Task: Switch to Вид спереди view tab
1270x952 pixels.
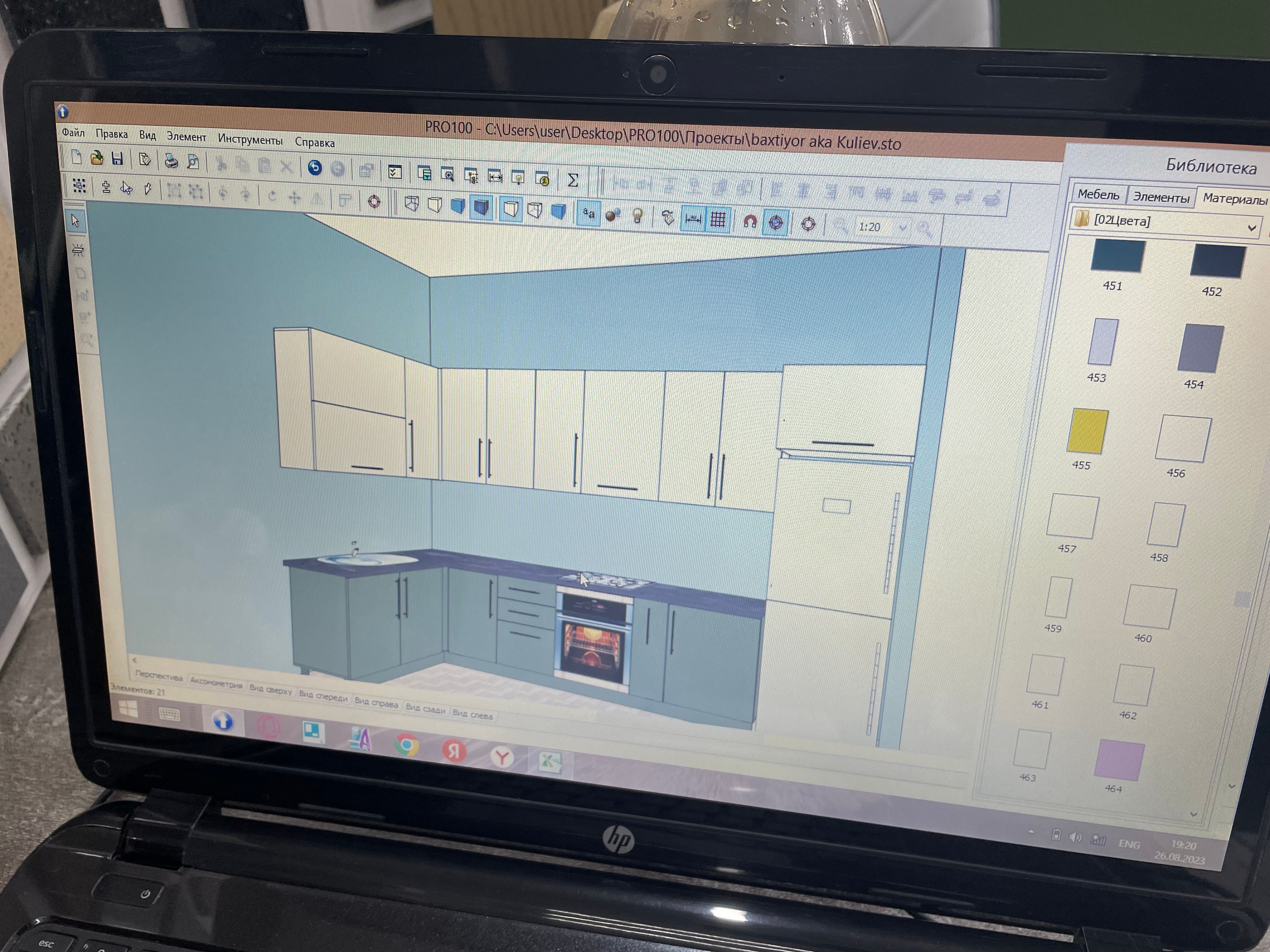Action: [x=323, y=697]
